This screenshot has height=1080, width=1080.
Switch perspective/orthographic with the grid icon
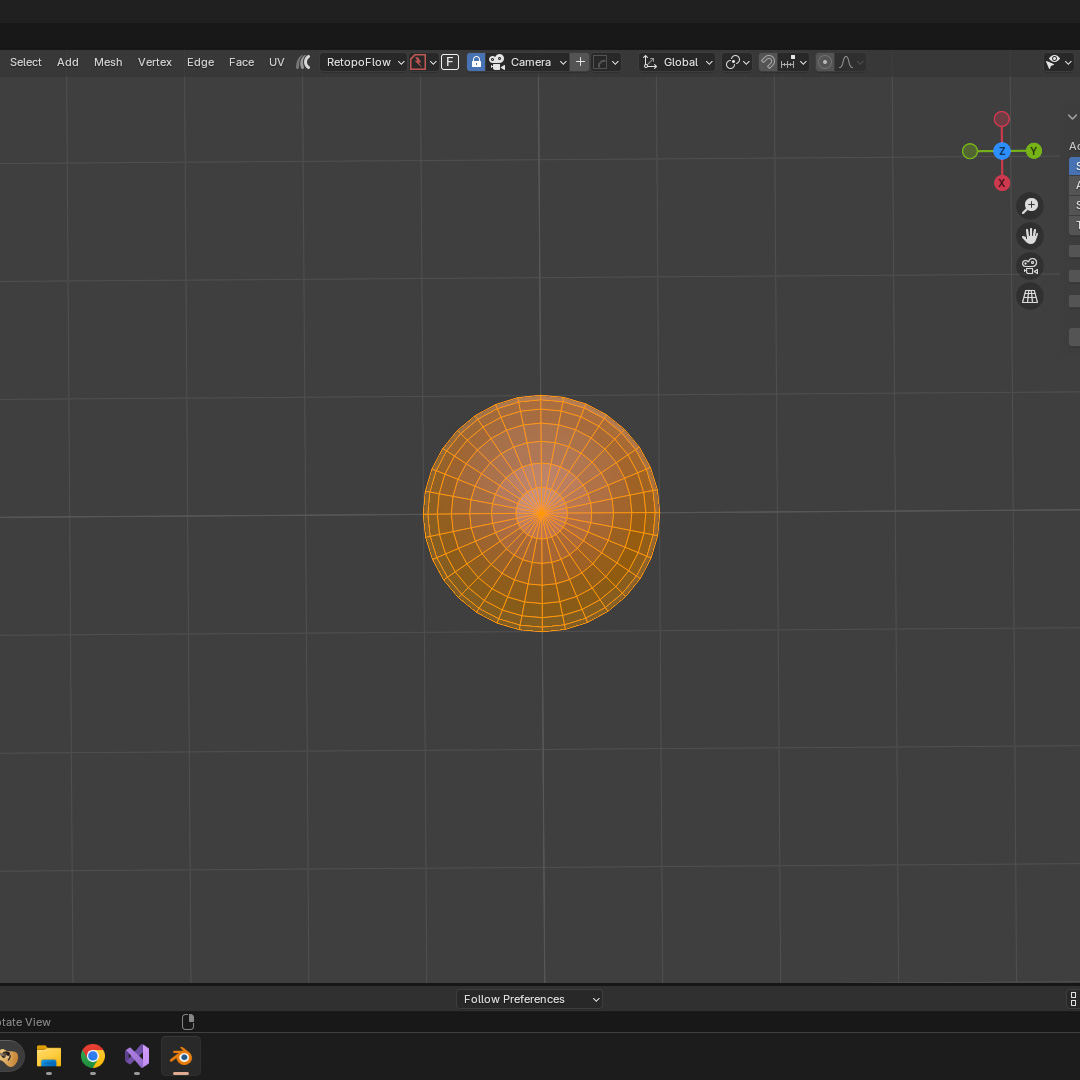click(1029, 296)
